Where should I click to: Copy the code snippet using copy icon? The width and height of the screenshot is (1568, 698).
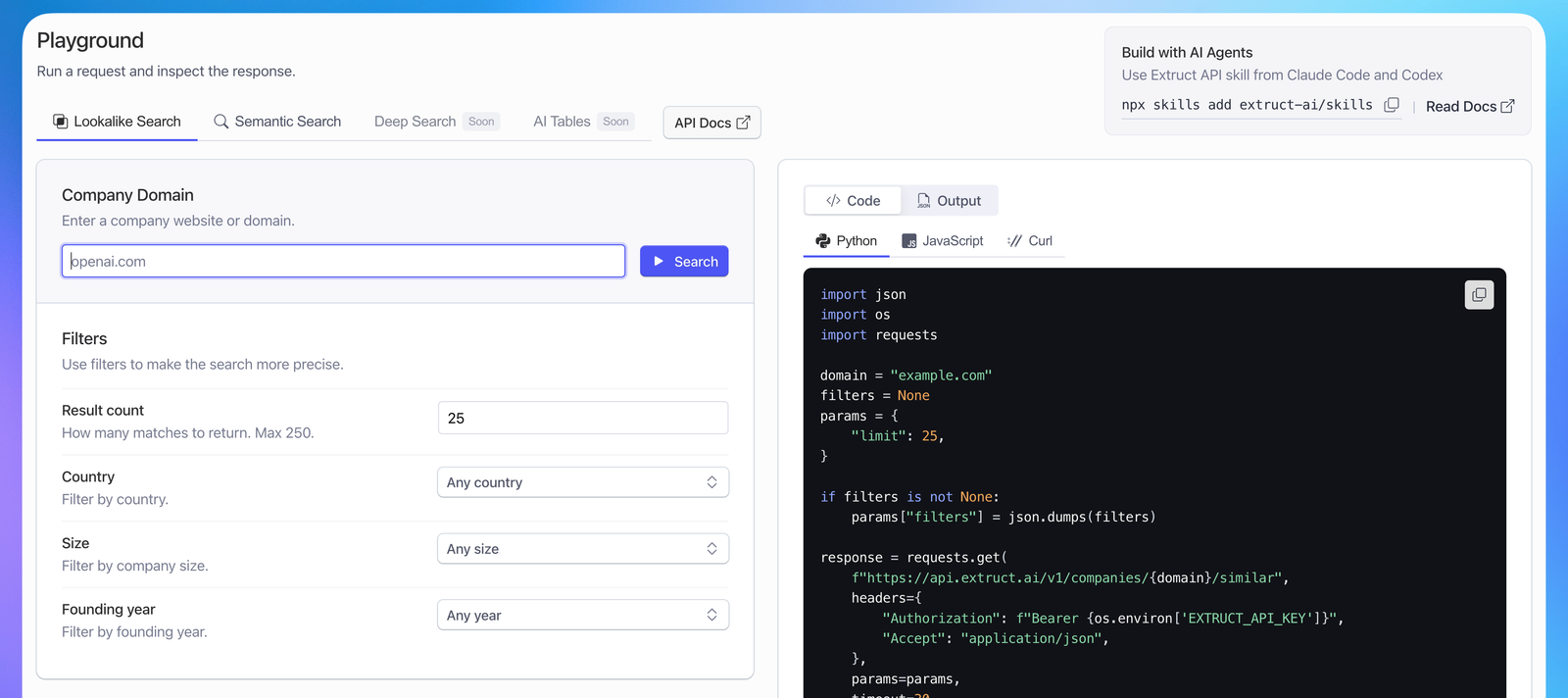point(1479,294)
